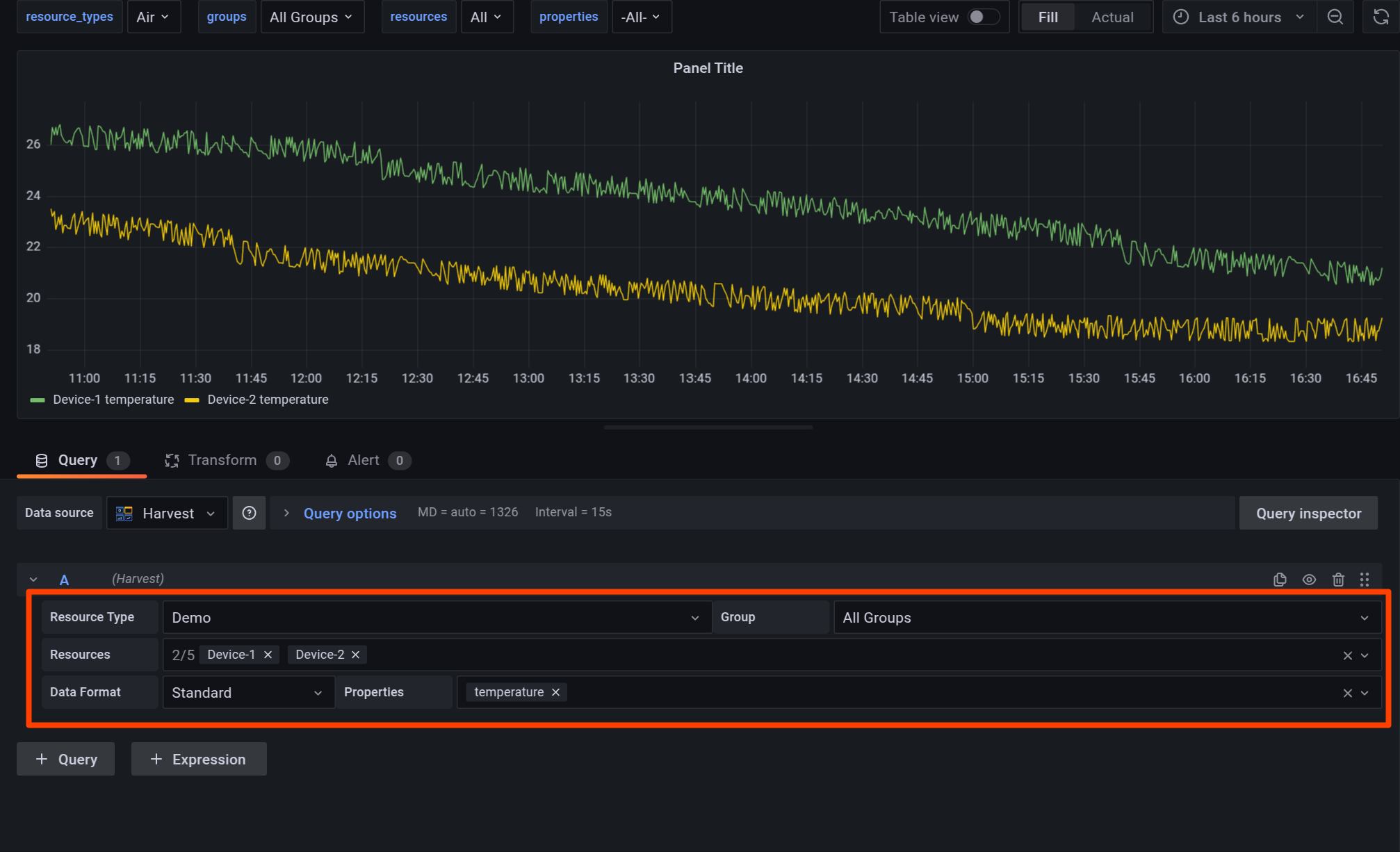The width and height of the screenshot is (1400, 852).
Task: Open datasource help via the question mark icon
Action: (249, 512)
